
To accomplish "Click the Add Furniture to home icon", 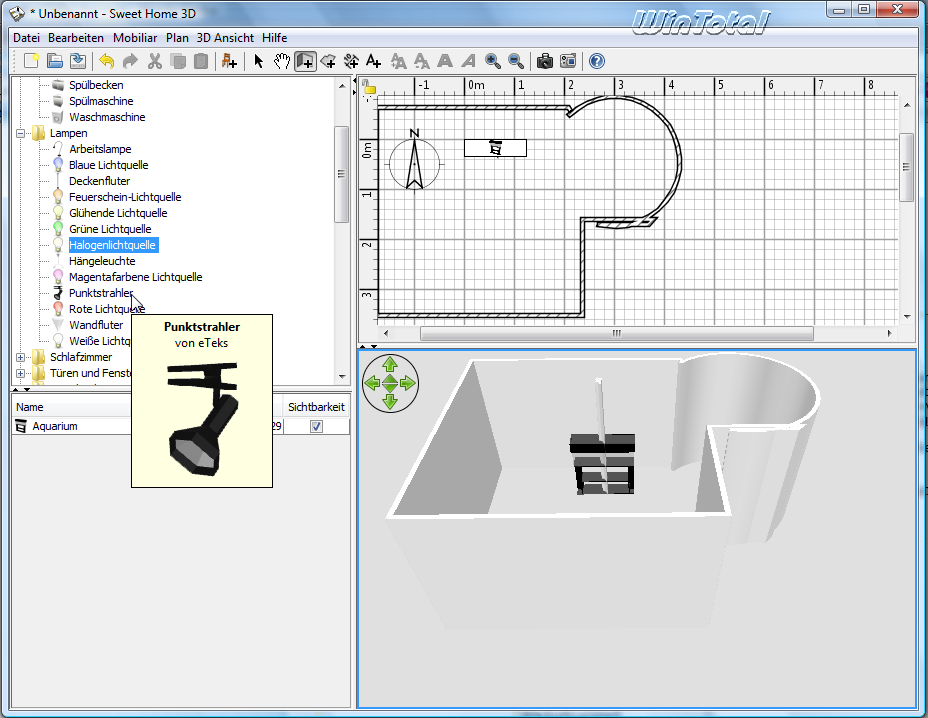I will (x=229, y=61).
